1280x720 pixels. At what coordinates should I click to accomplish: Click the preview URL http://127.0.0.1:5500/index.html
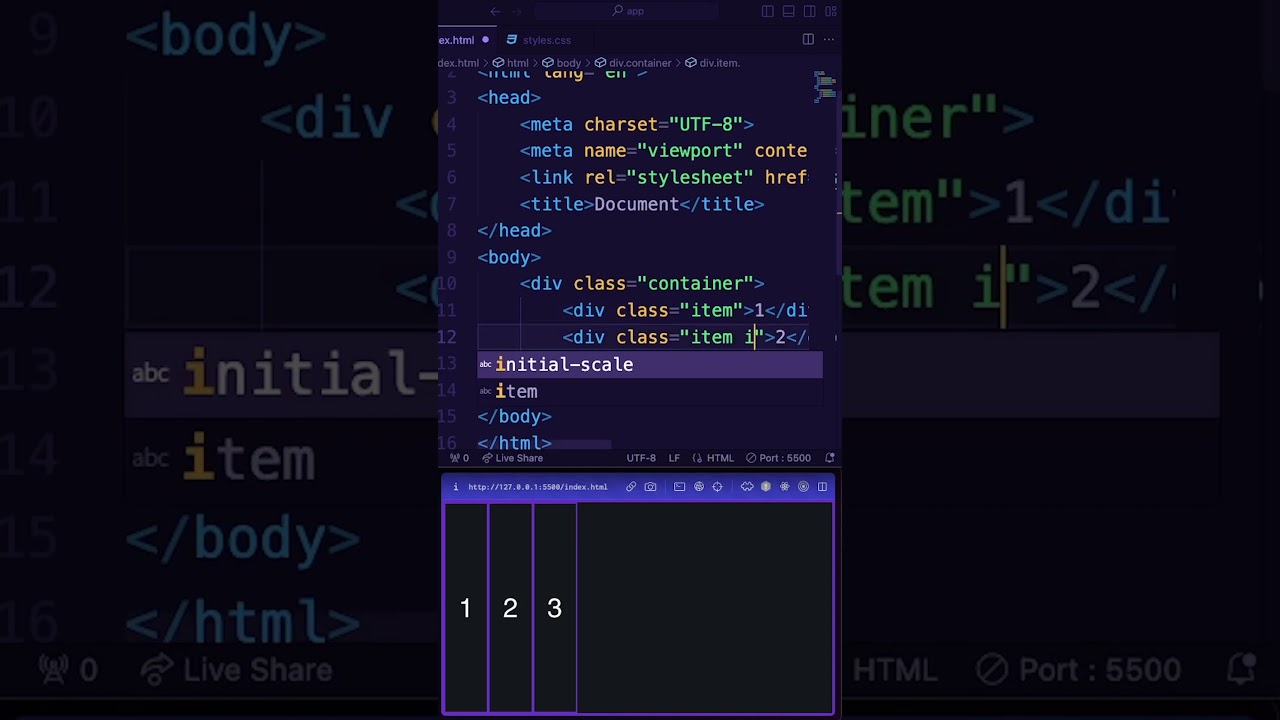(537, 487)
